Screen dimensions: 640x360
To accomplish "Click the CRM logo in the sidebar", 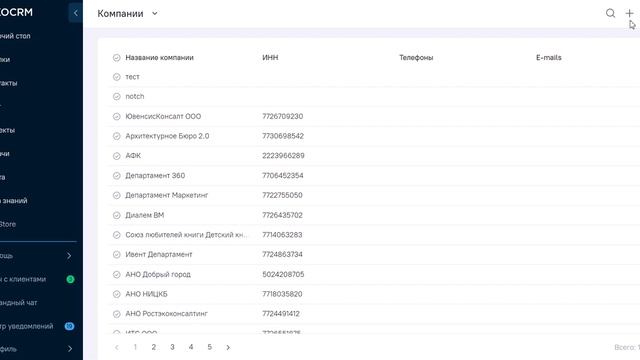I will pyautogui.click(x=16, y=12).
